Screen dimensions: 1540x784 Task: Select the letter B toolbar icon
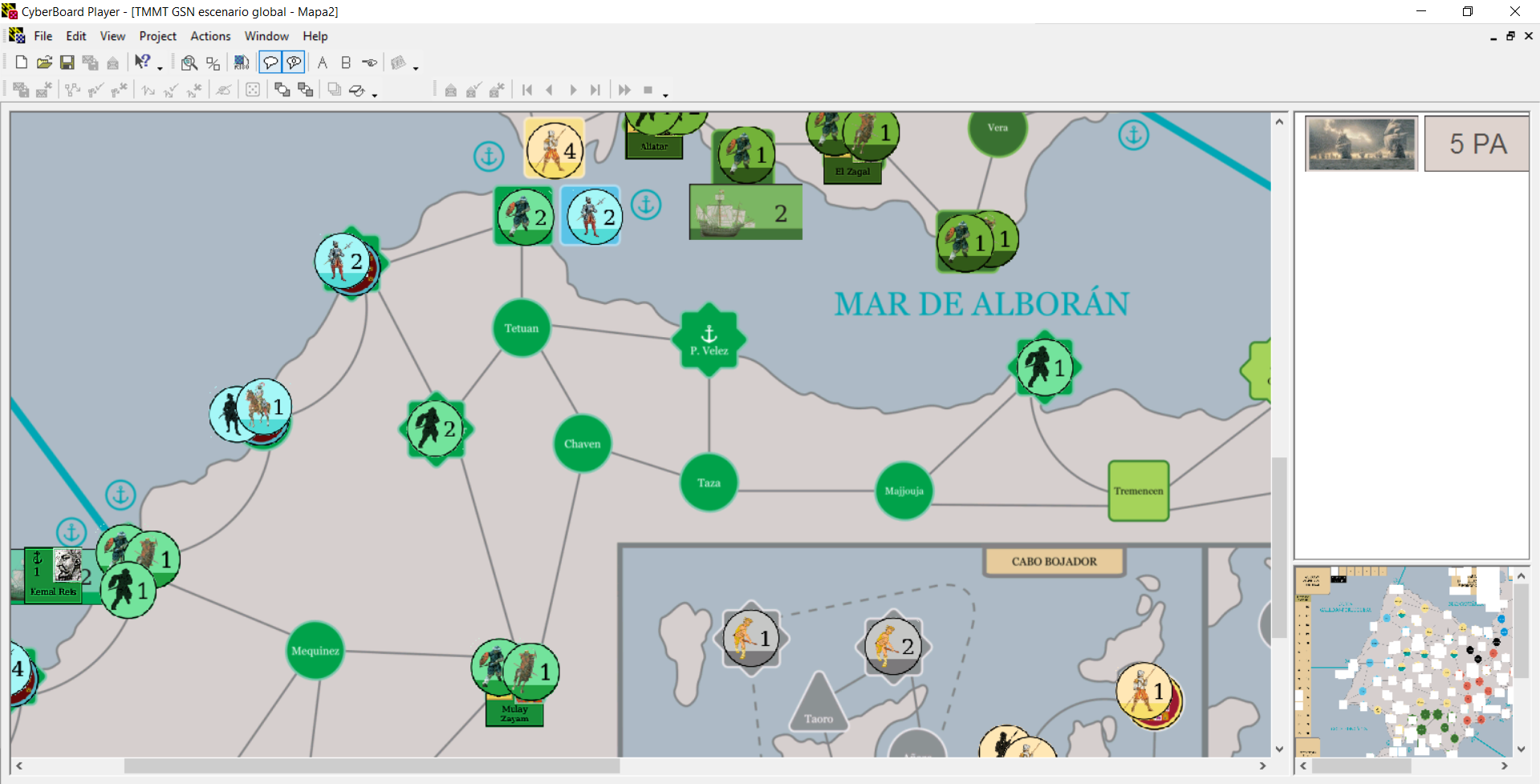(x=346, y=63)
